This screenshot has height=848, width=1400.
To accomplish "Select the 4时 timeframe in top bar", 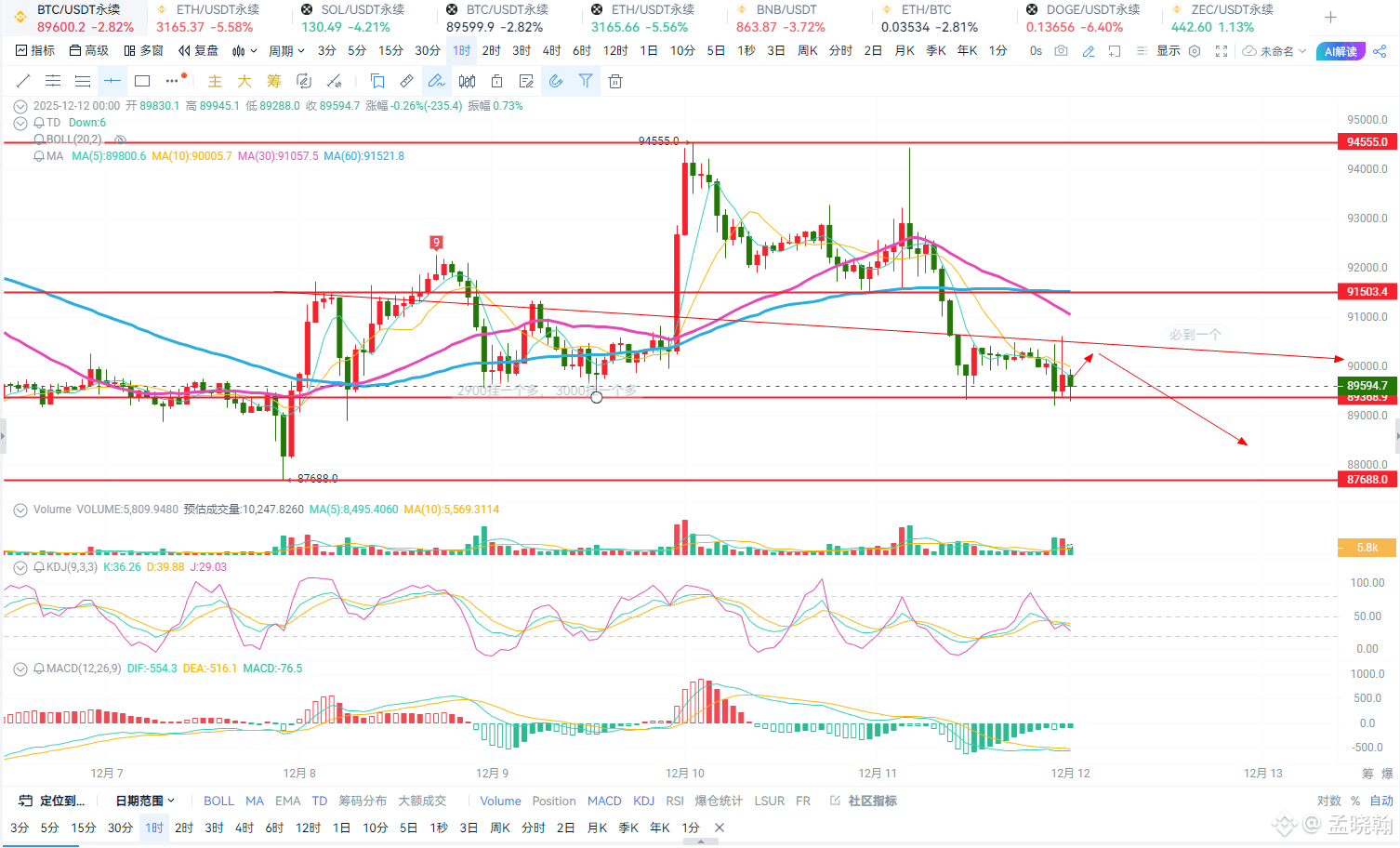I will click(552, 51).
